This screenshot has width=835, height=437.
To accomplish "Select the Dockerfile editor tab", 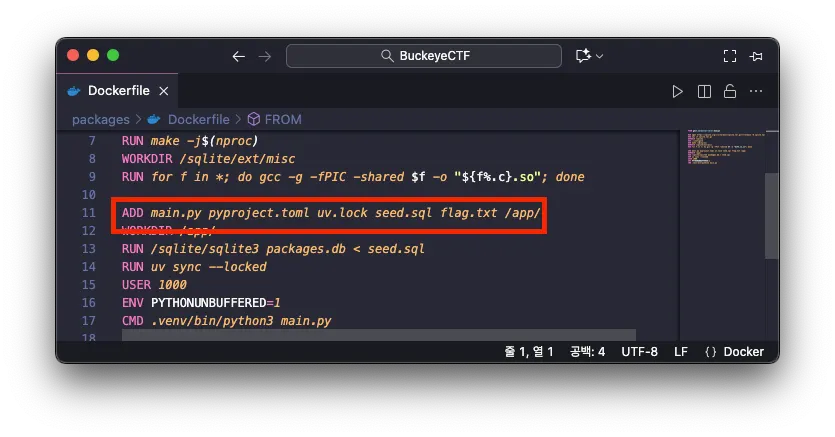I will (118, 91).
